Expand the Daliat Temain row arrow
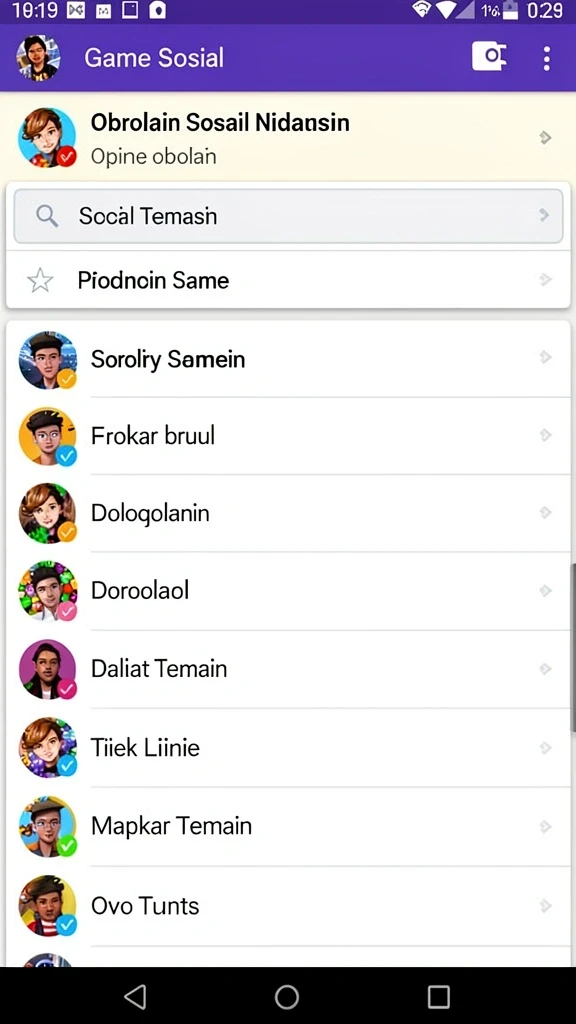The height and width of the screenshot is (1024, 576). (545, 669)
